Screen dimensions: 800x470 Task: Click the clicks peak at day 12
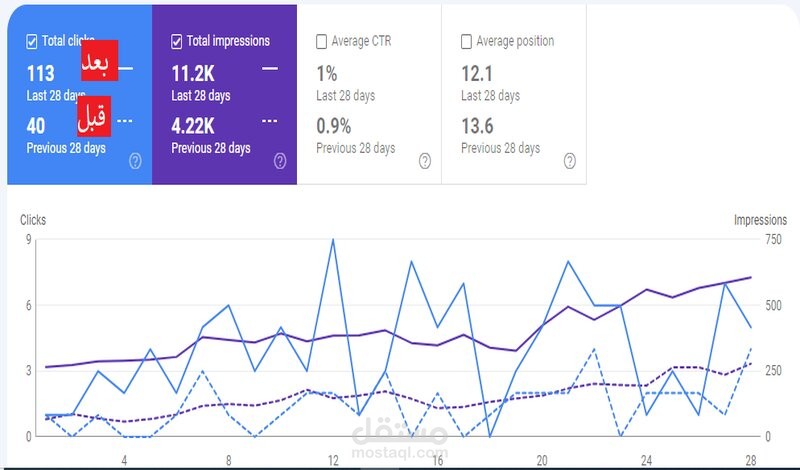[x=333, y=239]
